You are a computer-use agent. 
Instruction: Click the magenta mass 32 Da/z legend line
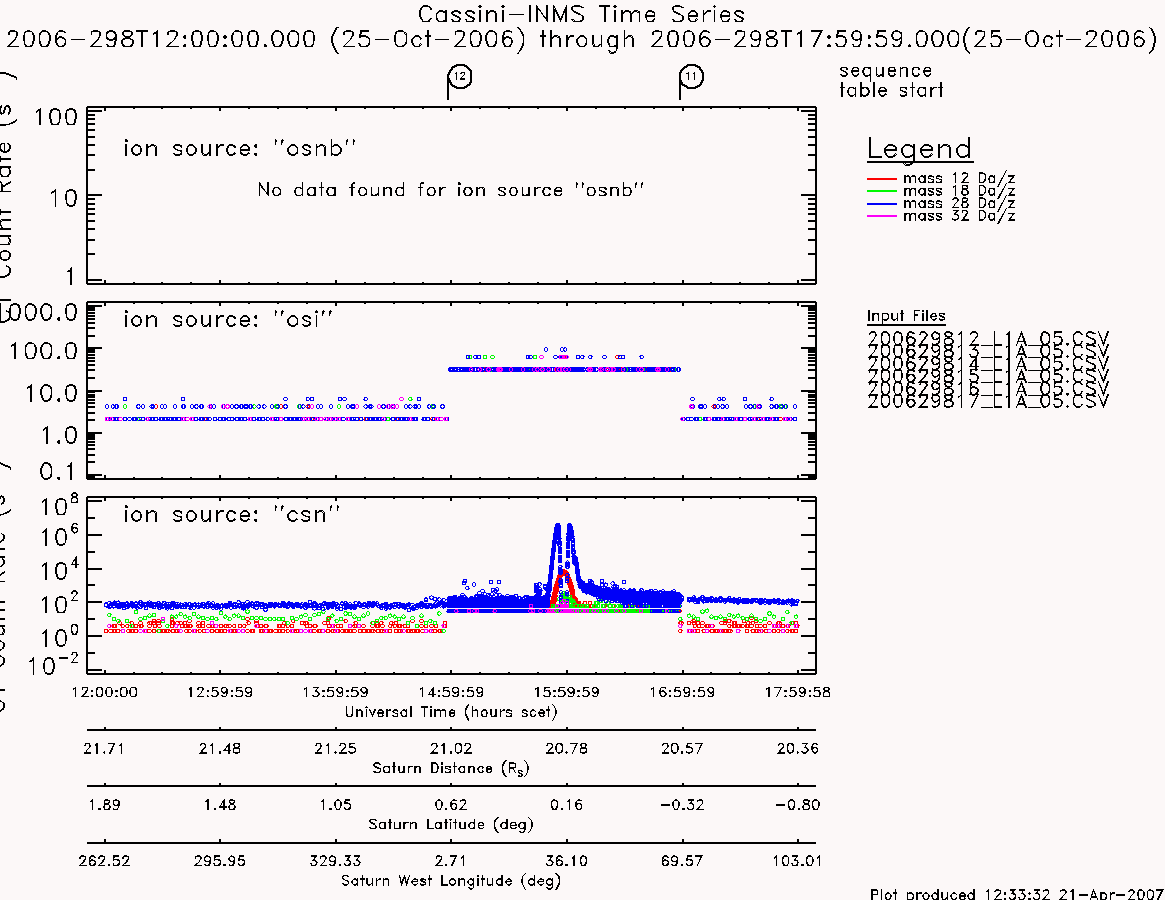(882, 216)
